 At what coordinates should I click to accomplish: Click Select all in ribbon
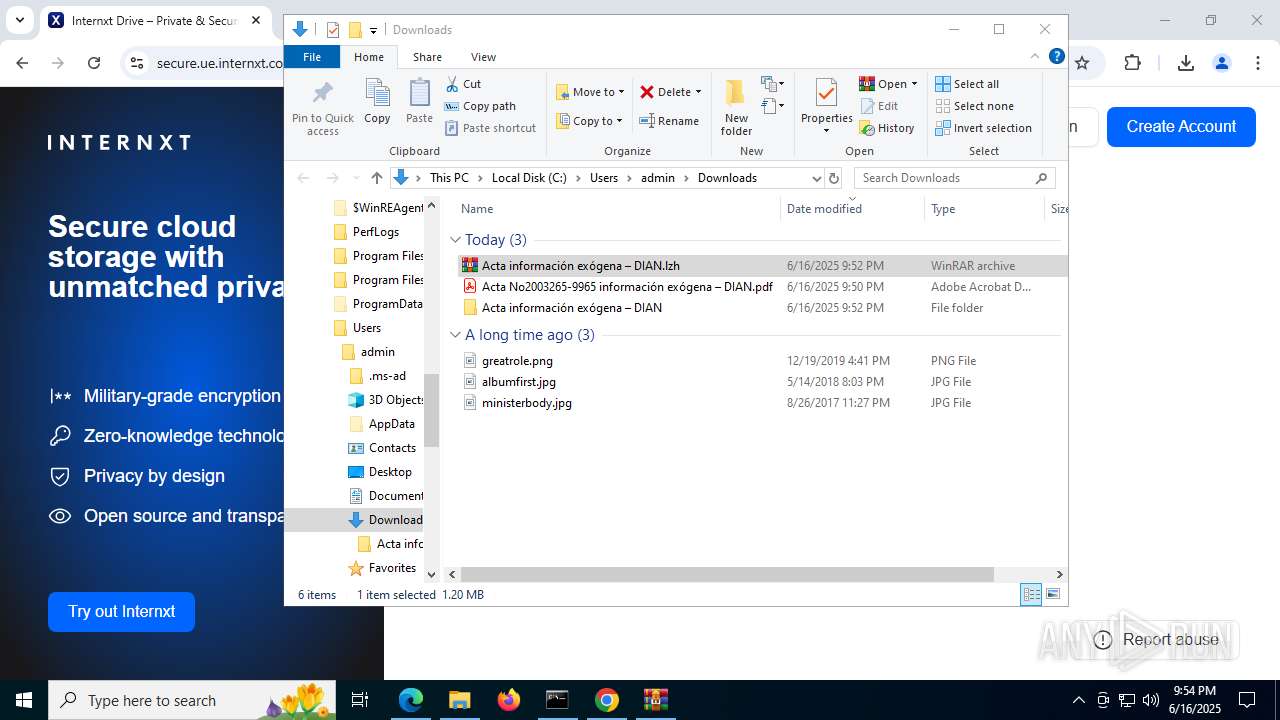[967, 84]
